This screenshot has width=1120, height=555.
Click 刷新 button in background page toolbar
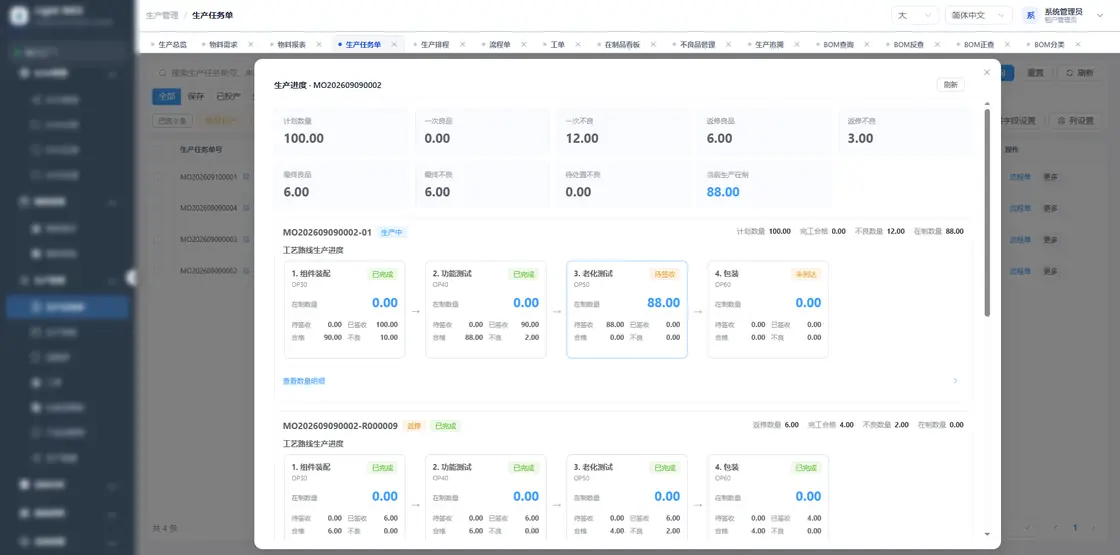pyautogui.click(x=1079, y=72)
